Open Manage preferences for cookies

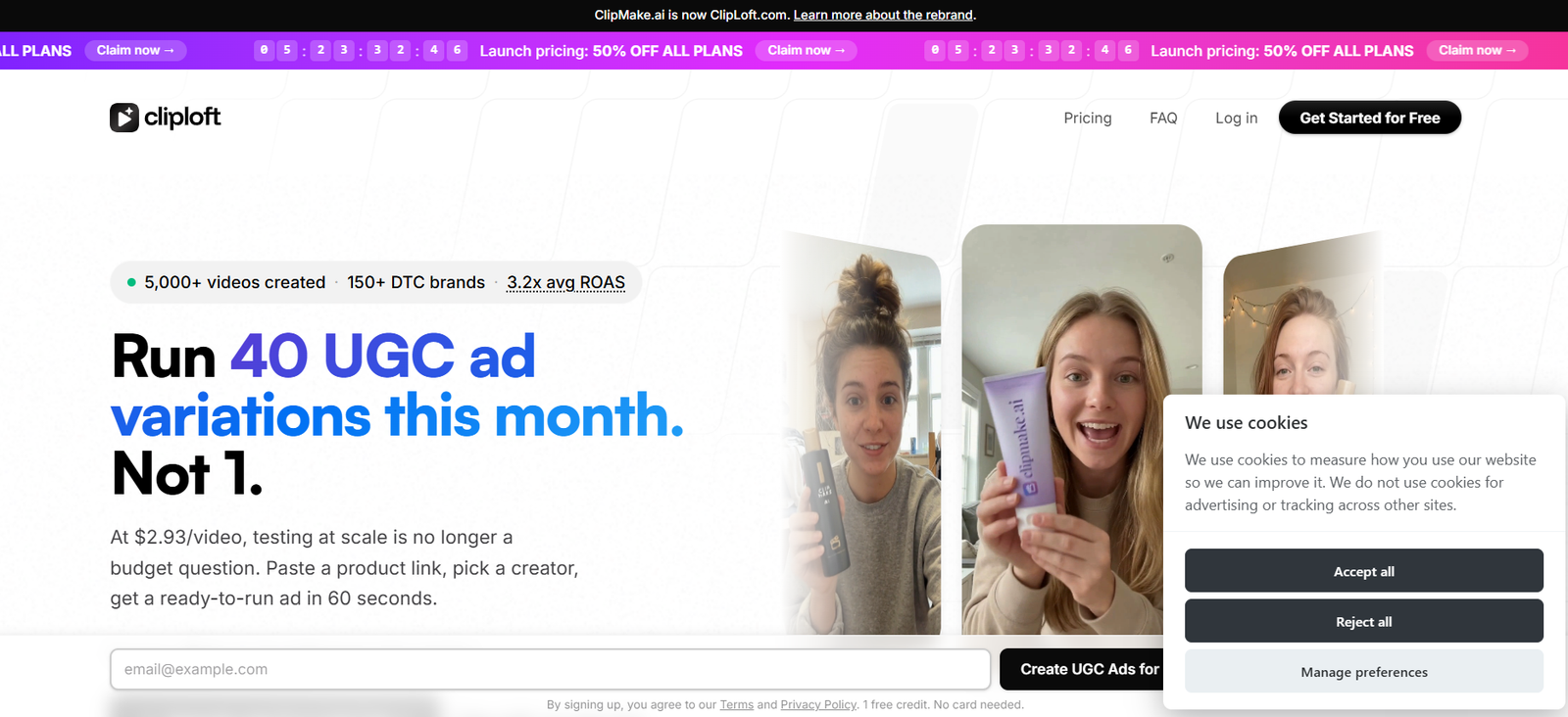coord(1364,672)
